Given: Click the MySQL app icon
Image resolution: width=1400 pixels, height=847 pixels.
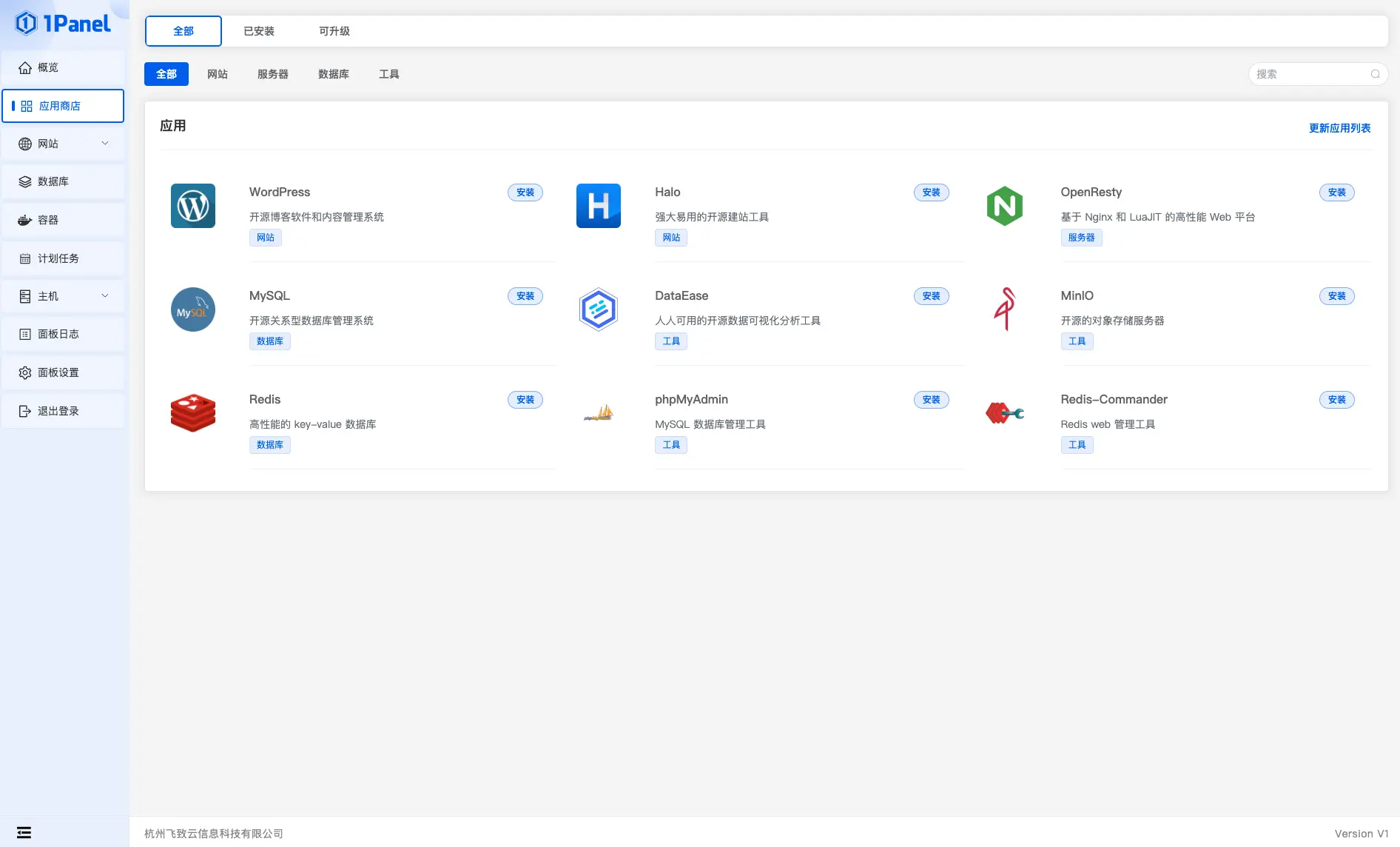Looking at the screenshot, I should click(193, 309).
